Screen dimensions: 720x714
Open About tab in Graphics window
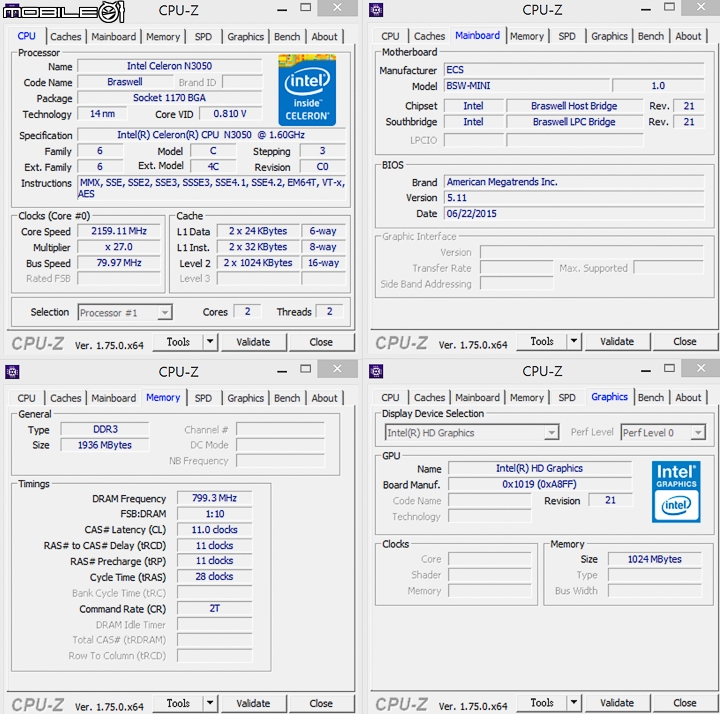click(x=688, y=398)
